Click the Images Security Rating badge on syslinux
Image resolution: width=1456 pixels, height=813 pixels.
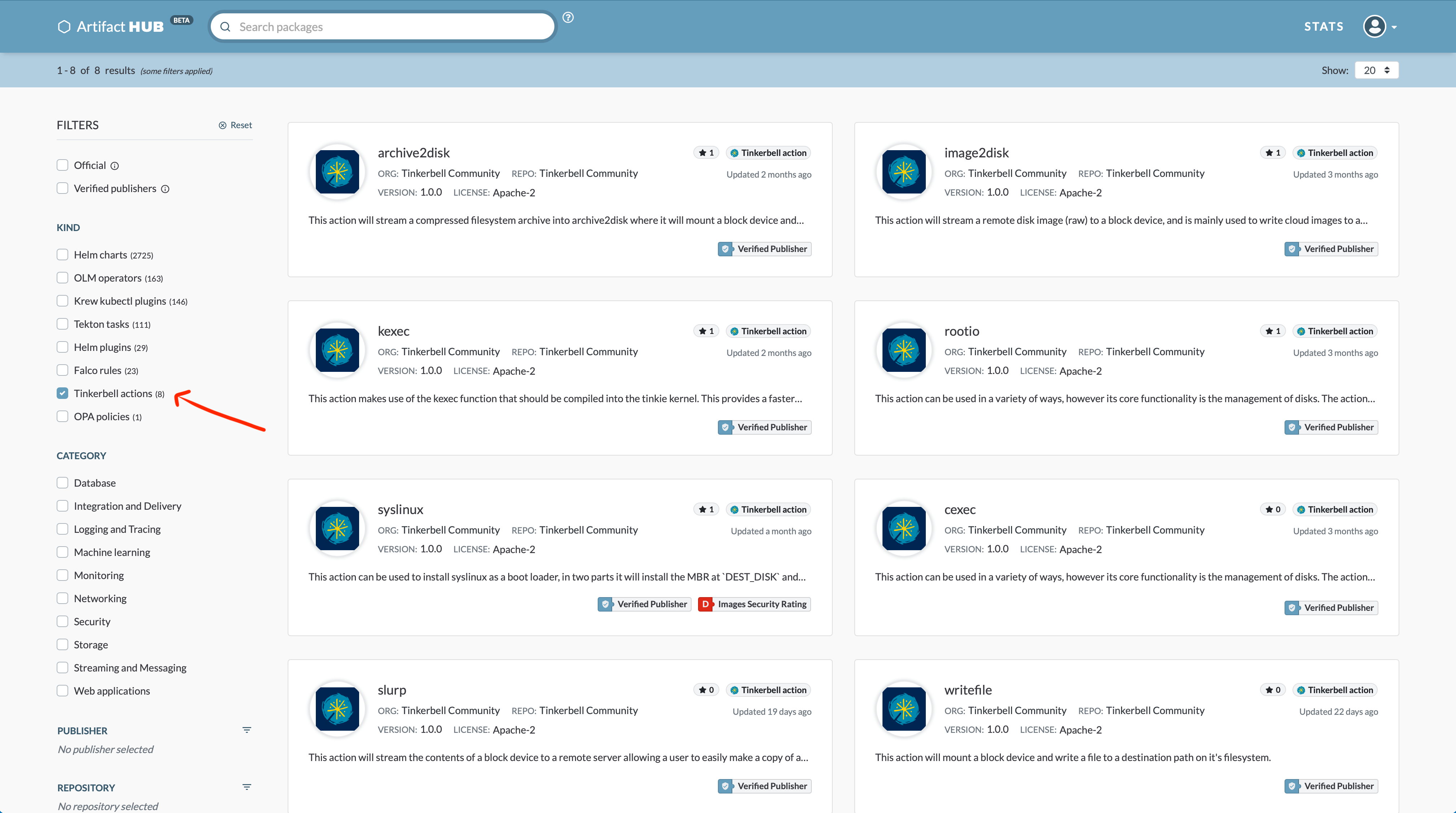(x=754, y=604)
